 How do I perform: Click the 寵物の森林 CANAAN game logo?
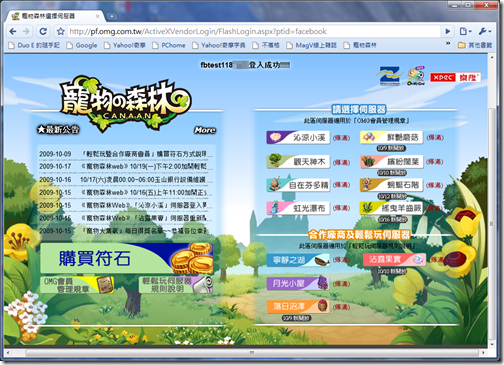coord(125,103)
